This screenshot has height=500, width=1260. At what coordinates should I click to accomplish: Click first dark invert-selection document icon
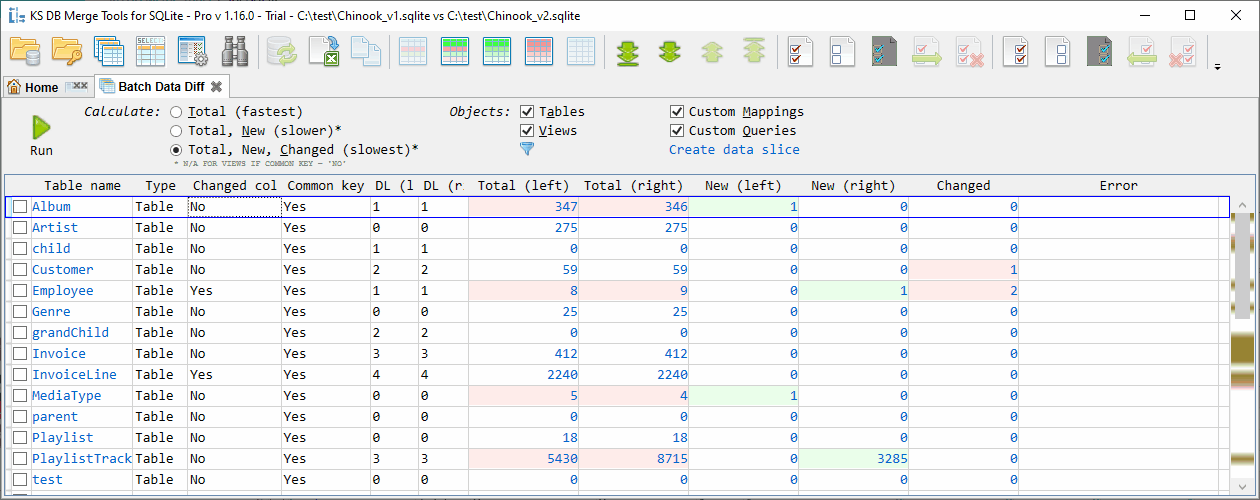coord(886,51)
